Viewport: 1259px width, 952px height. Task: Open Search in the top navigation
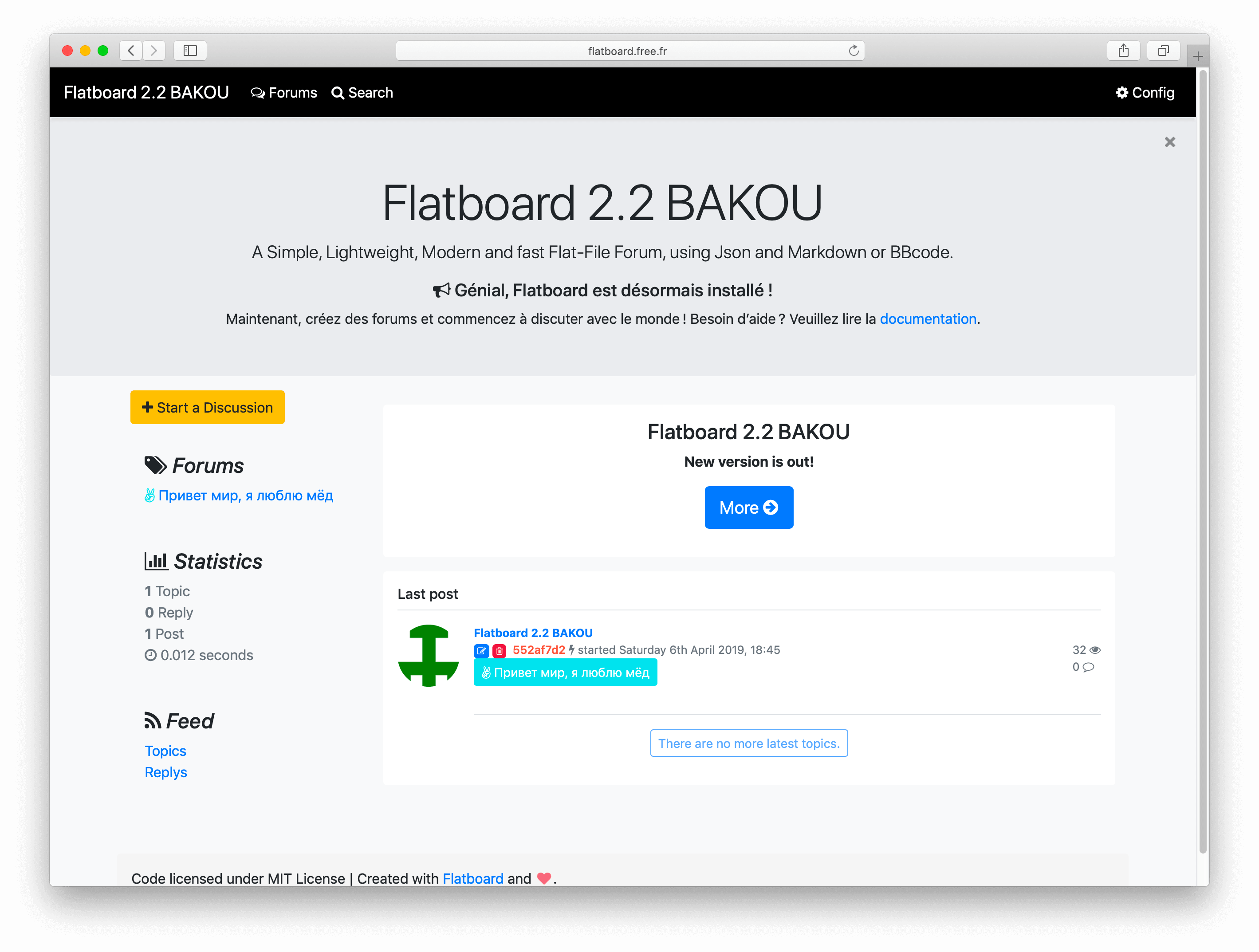pyautogui.click(x=362, y=93)
